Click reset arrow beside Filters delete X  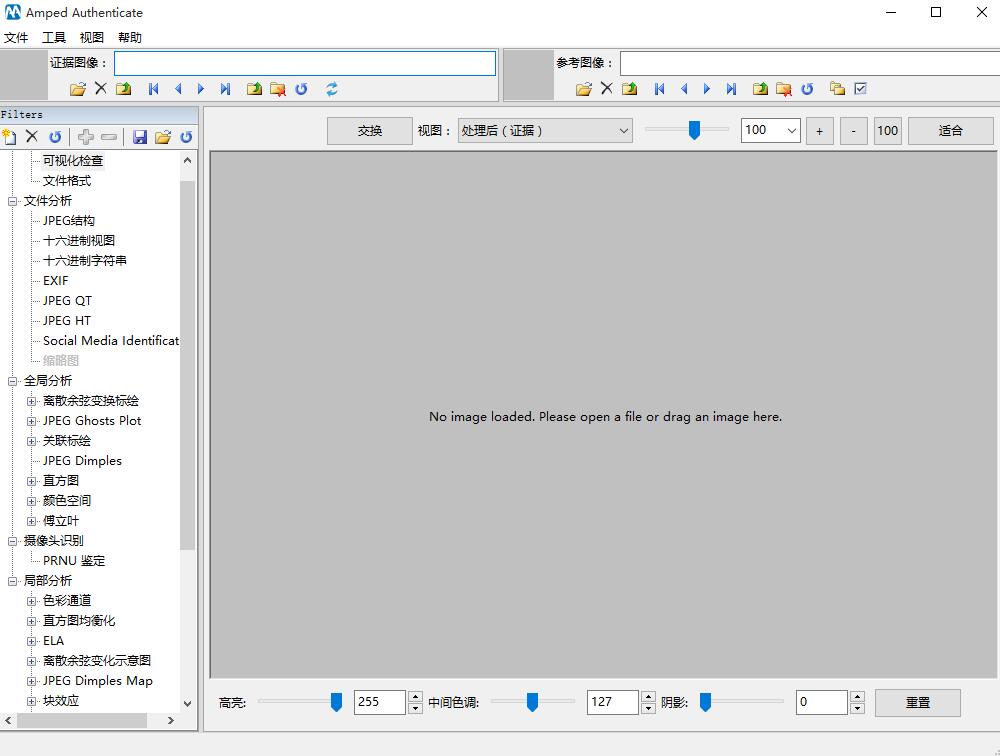pos(55,137)
